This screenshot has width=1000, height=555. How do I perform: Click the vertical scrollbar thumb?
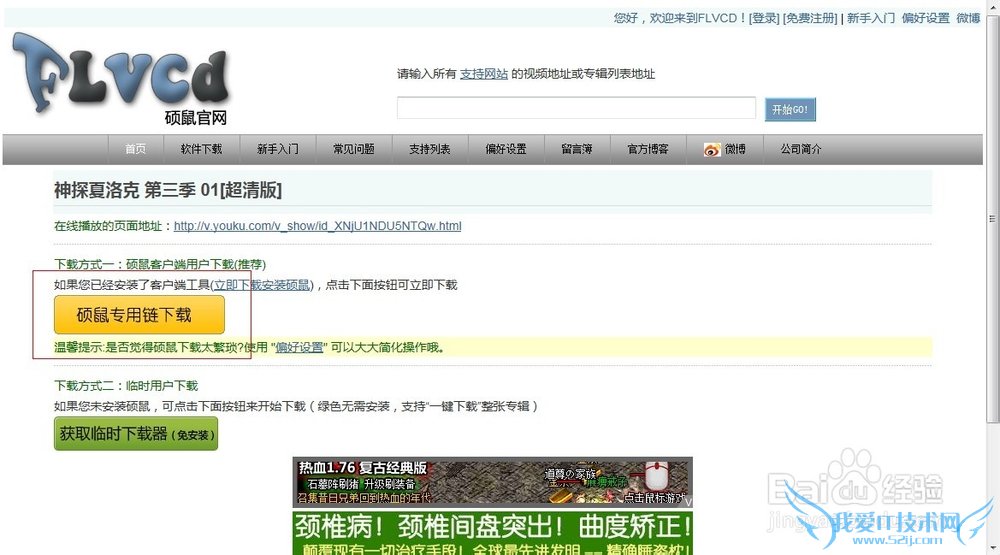click(x=992, y=218)
